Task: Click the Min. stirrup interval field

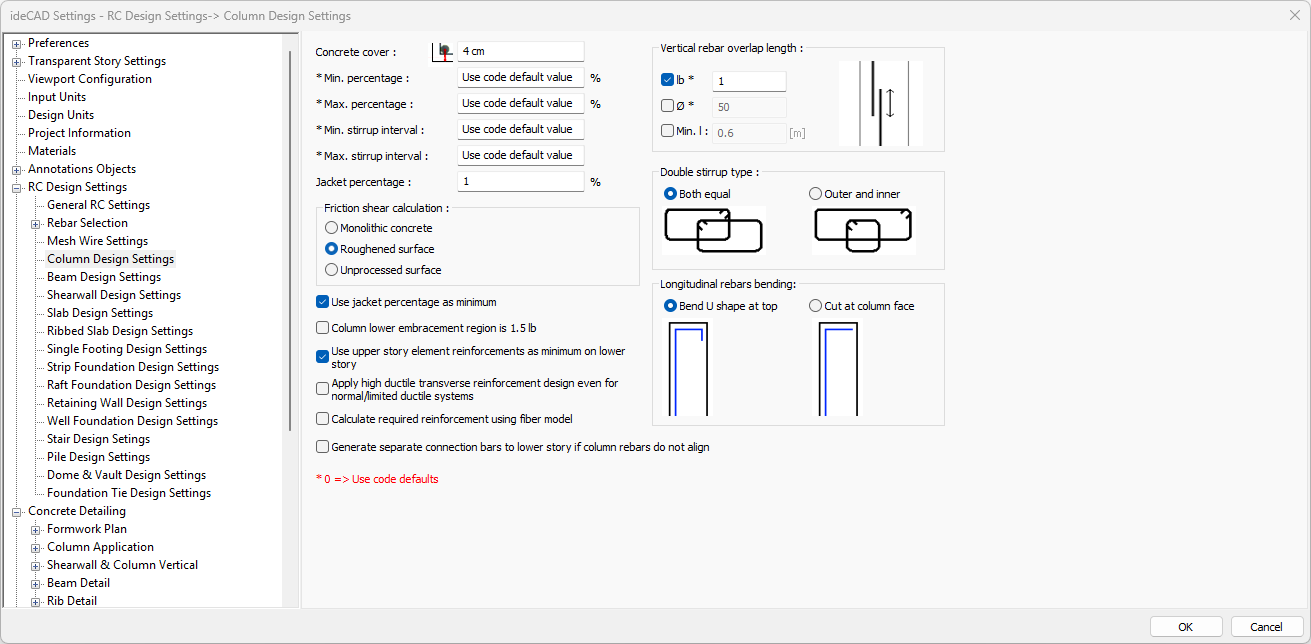Action: pyautogui.click(x=520, y=129)
